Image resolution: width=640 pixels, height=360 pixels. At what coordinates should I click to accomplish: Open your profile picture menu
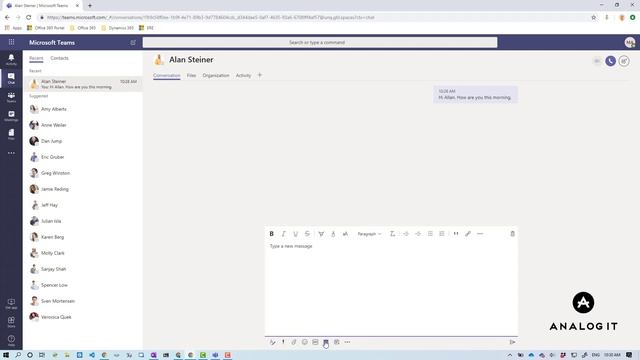[629, 42]
